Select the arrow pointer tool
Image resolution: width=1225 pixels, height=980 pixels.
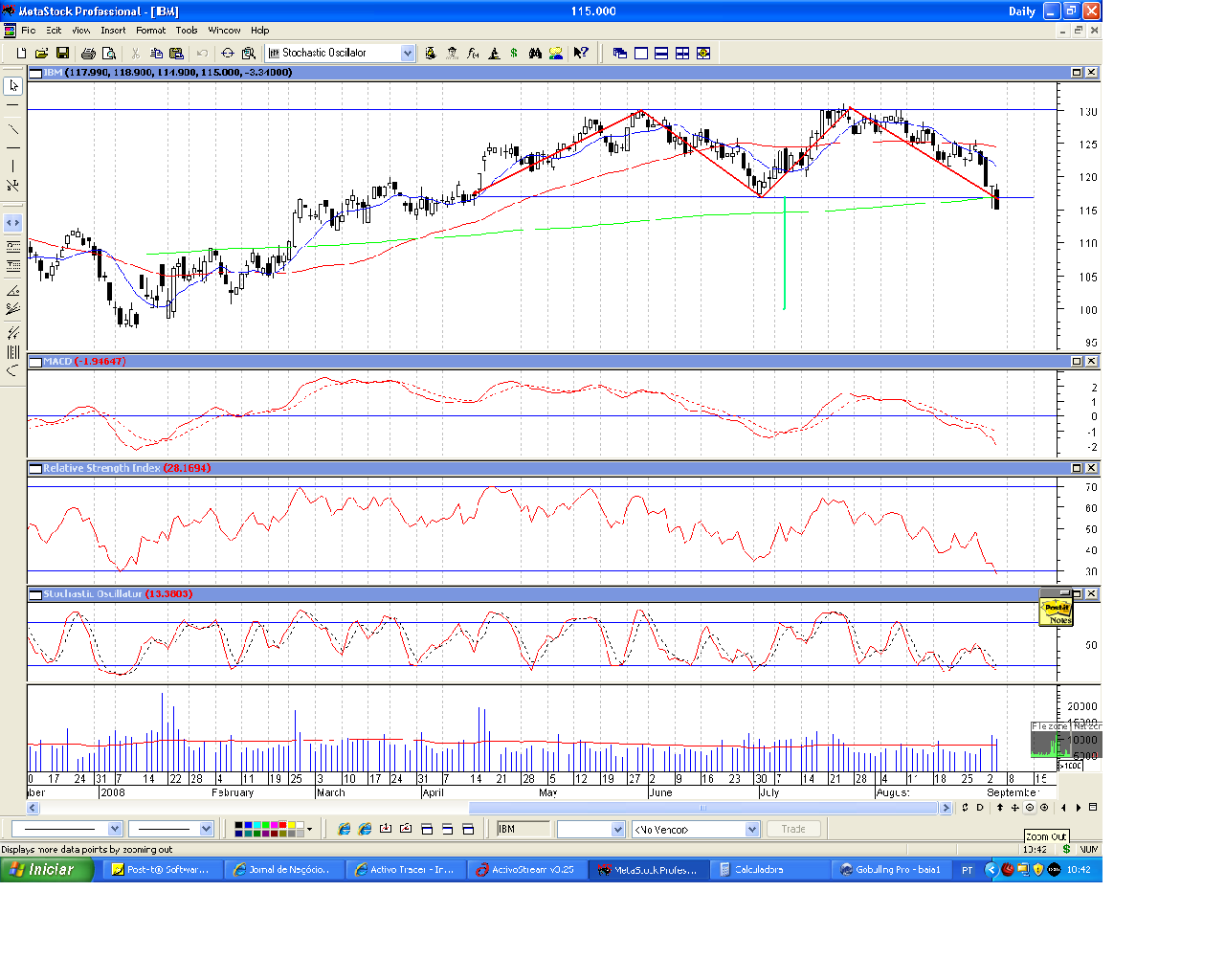[x=13, y=86]
